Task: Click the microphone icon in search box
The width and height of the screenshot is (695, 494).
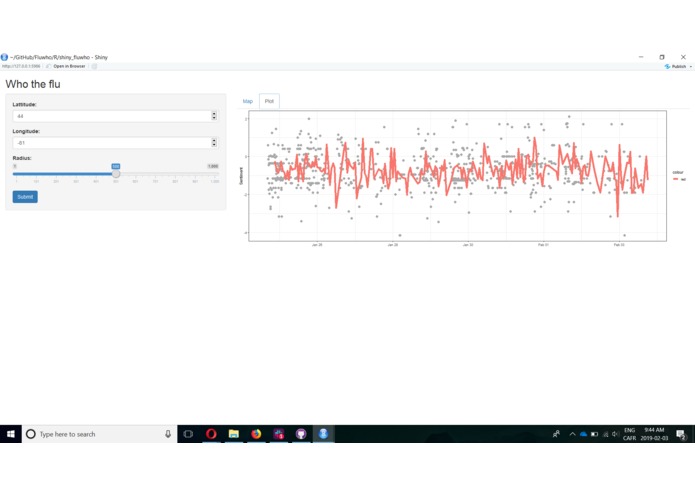Action: (x=168, y=434)
